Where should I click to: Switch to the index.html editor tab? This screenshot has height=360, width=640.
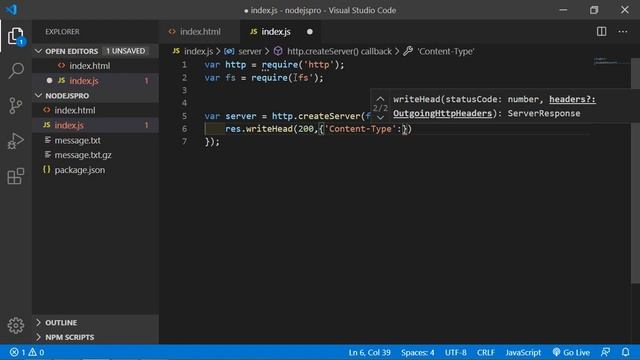[200, 32]
